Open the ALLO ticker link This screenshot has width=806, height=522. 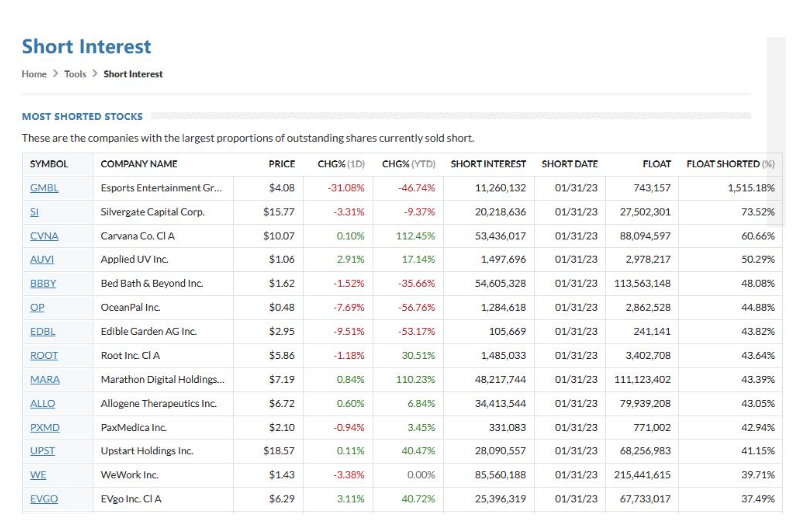click(43, 404)
